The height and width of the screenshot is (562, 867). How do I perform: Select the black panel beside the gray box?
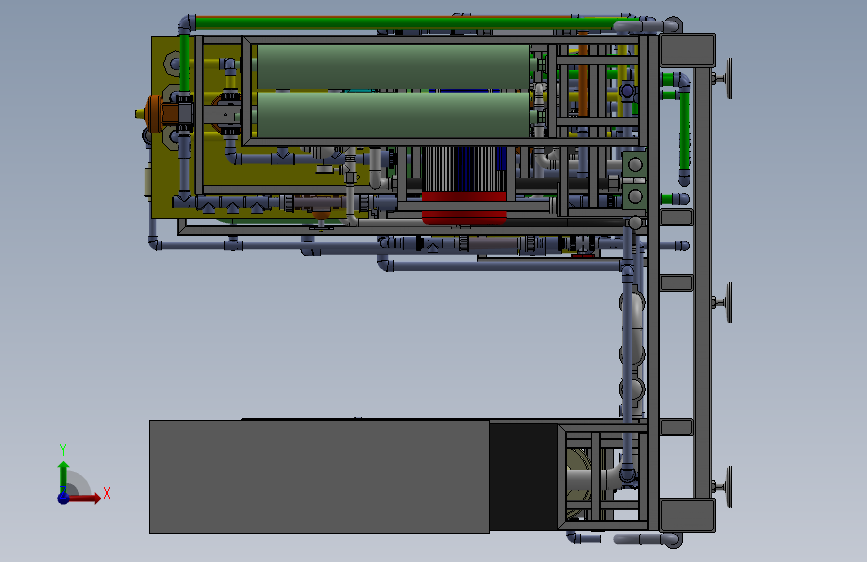click(x=524, y=477)
